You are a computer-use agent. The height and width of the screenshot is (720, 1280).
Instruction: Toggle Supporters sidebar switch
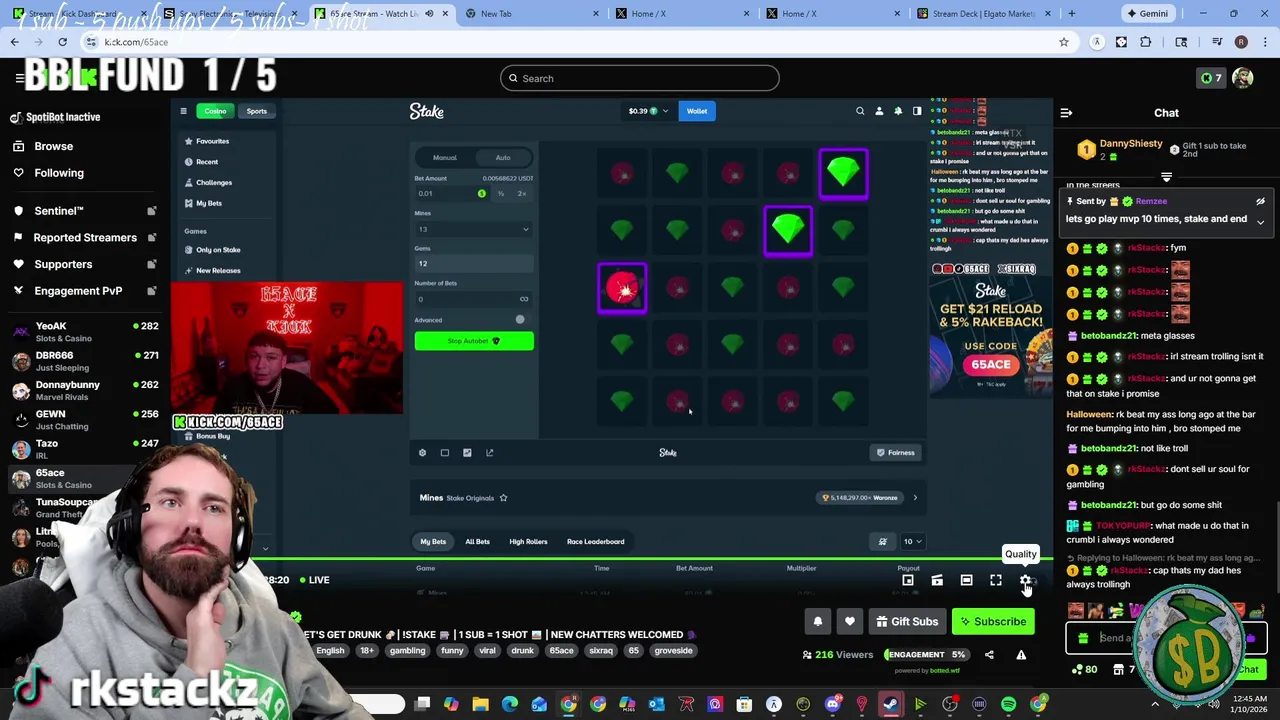coord(152,265)
